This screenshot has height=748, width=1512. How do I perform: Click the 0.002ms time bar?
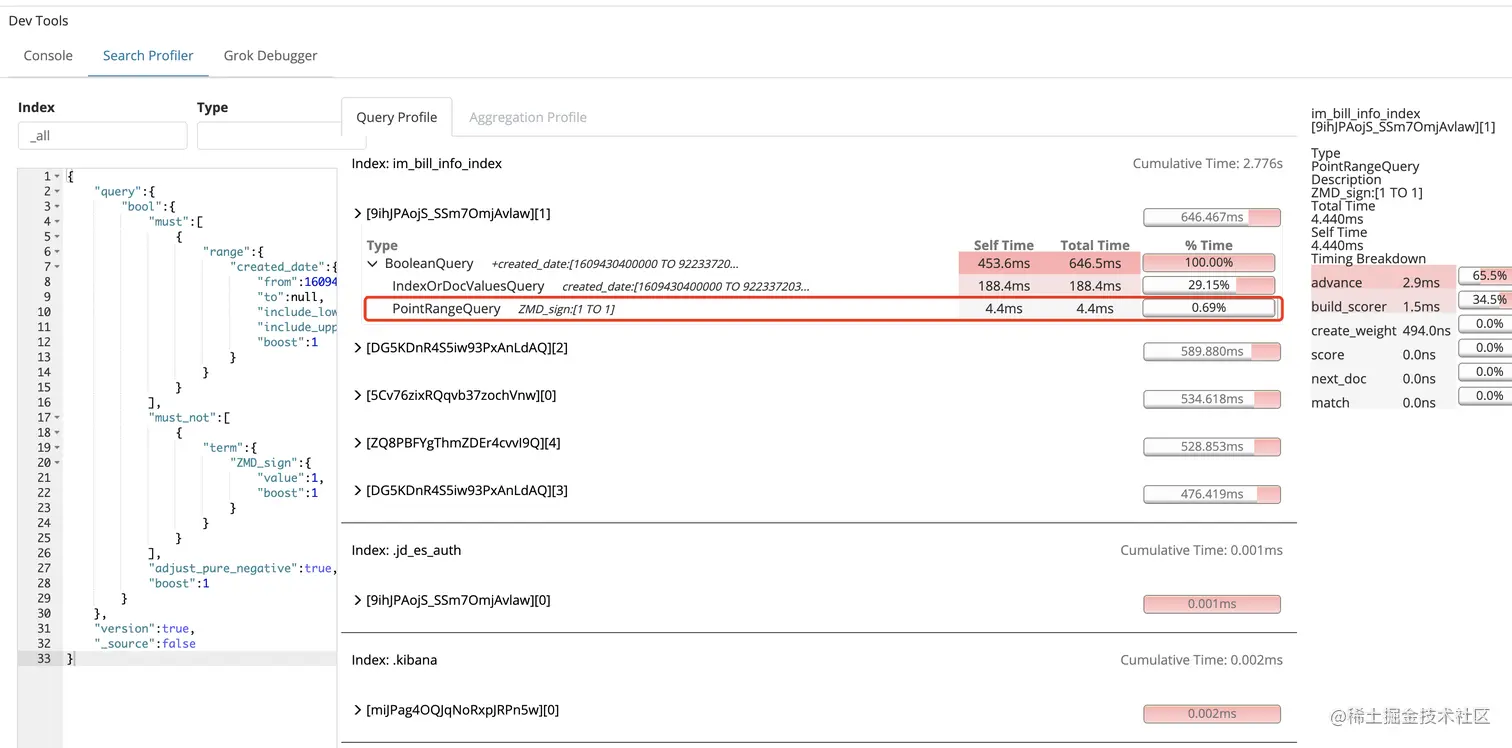[x=1211, y=714]
